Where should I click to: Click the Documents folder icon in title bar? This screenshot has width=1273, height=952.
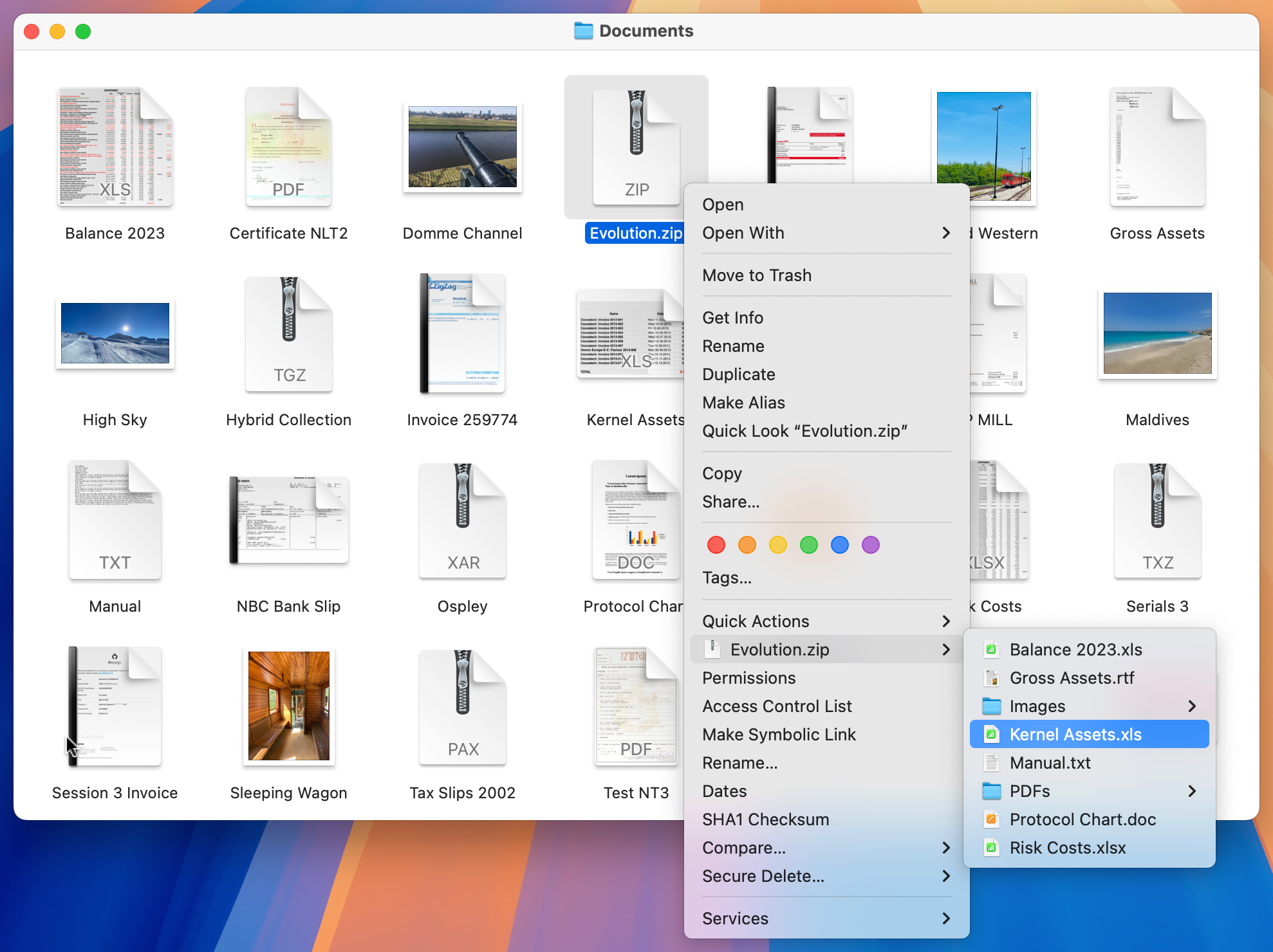583,31
